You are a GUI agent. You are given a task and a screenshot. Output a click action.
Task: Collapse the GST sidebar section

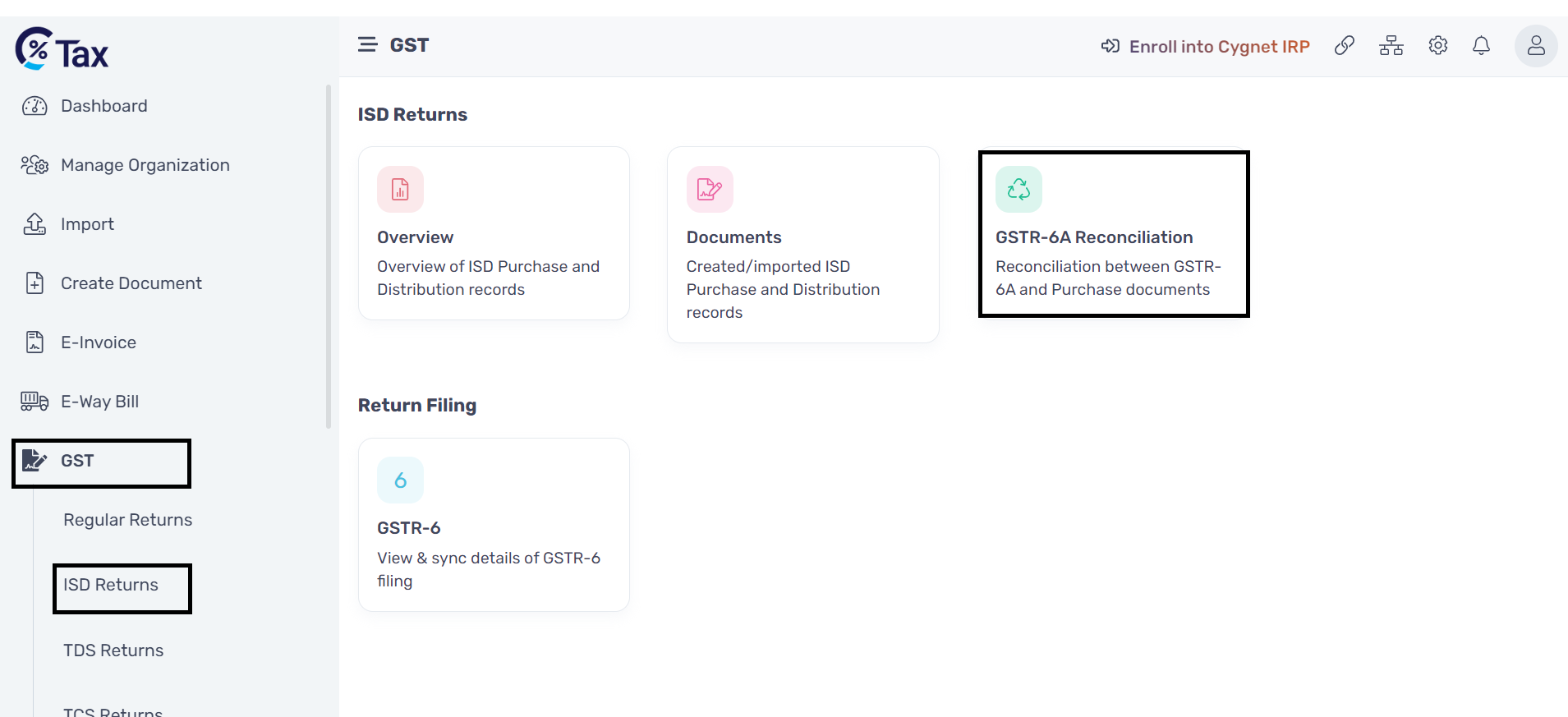[101, 462]
